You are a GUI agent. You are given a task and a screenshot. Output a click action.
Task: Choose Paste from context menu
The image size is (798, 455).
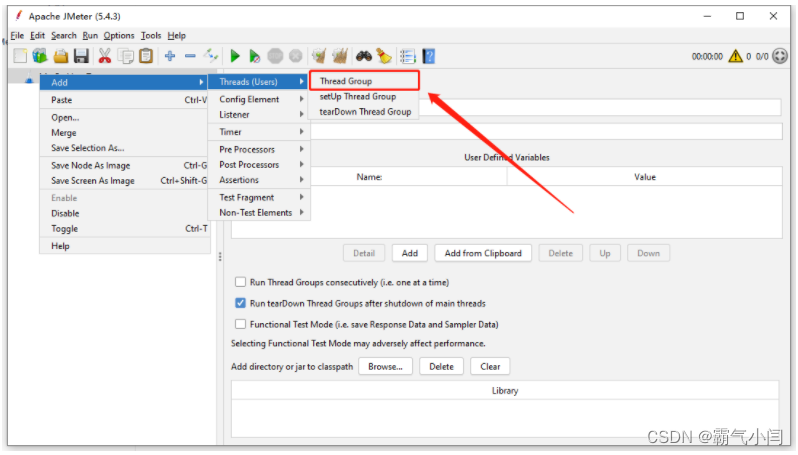coord(124,100)
